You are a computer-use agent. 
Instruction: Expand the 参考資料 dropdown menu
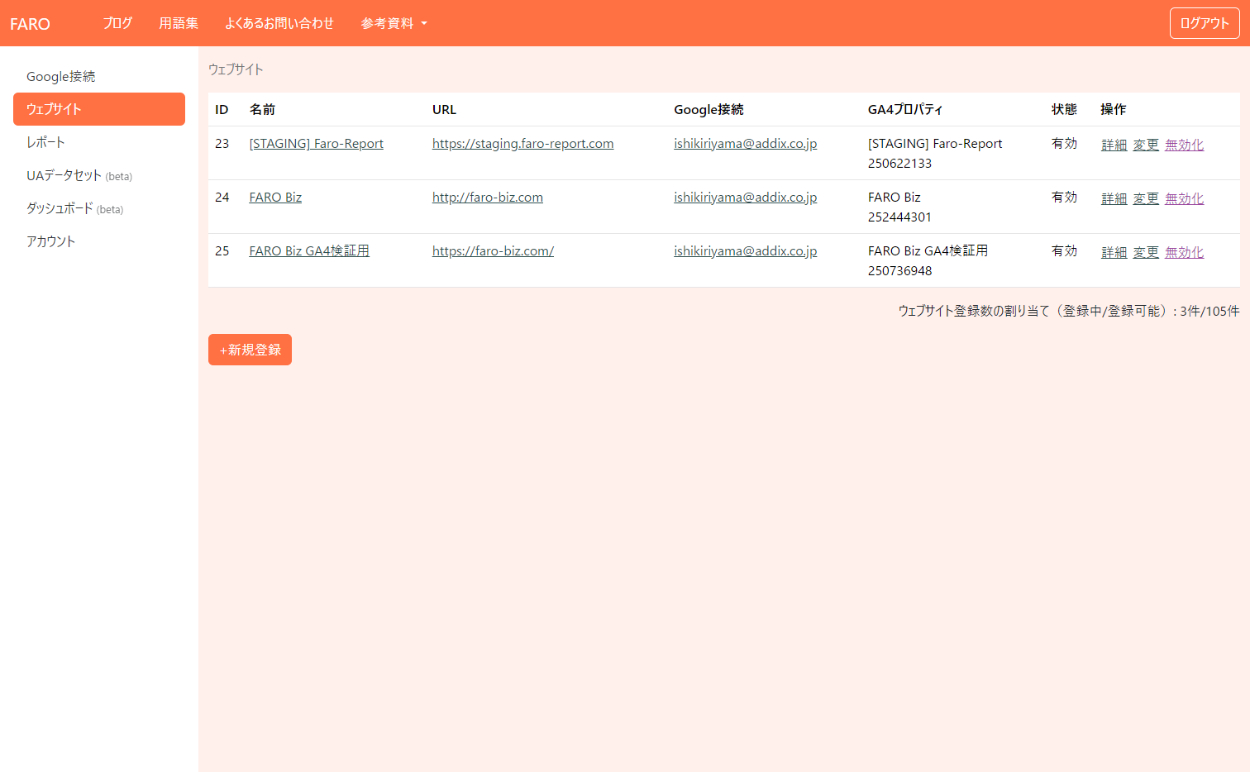tap(393, 23)
